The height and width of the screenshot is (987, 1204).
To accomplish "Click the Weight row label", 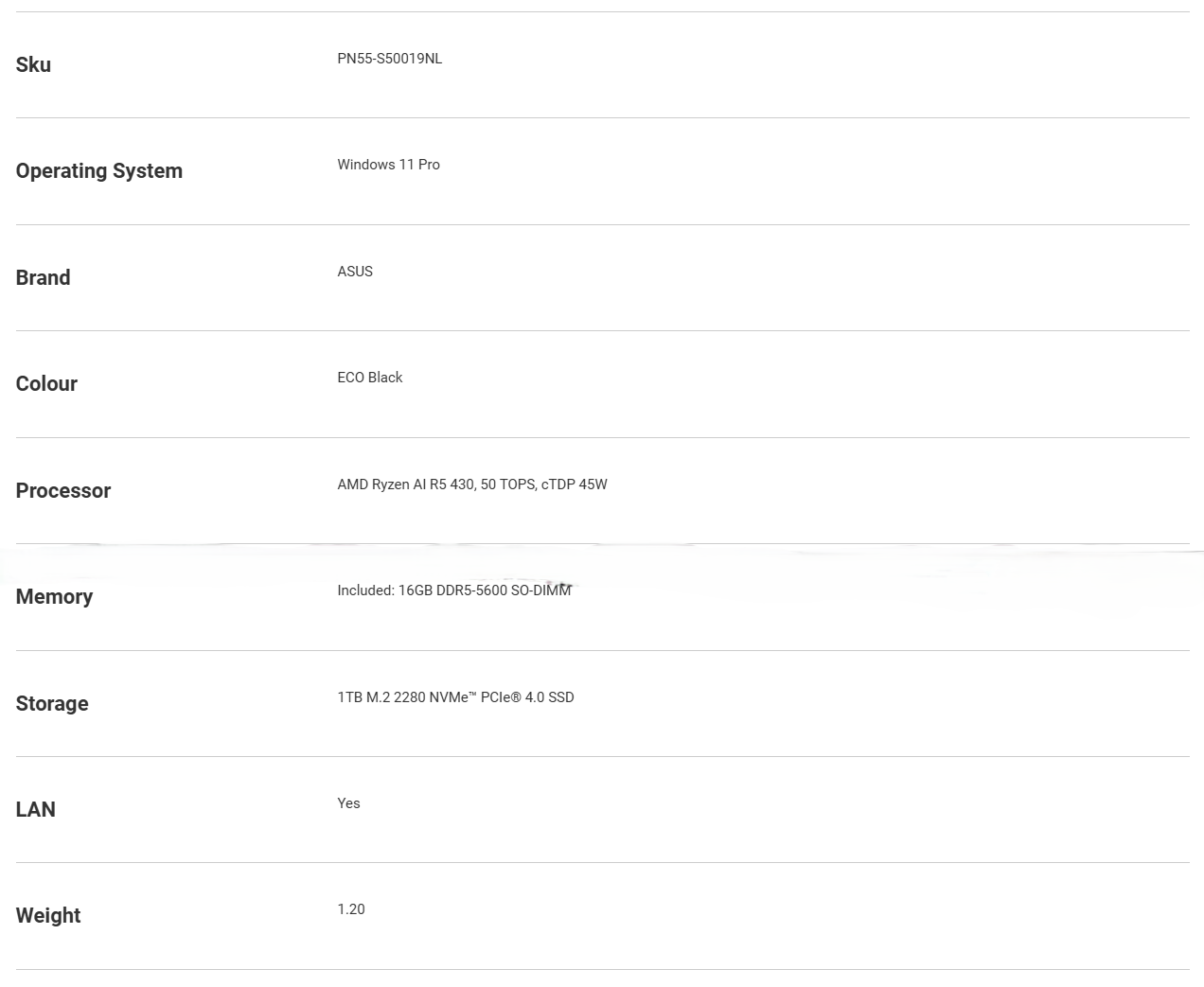I will click(x=48, y=916).
